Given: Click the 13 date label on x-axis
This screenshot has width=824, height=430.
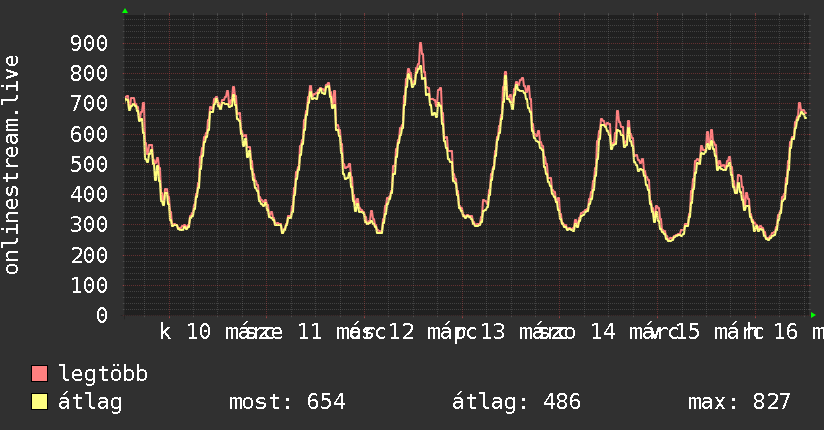Looking at the screenshot, I should coord(493,332).
